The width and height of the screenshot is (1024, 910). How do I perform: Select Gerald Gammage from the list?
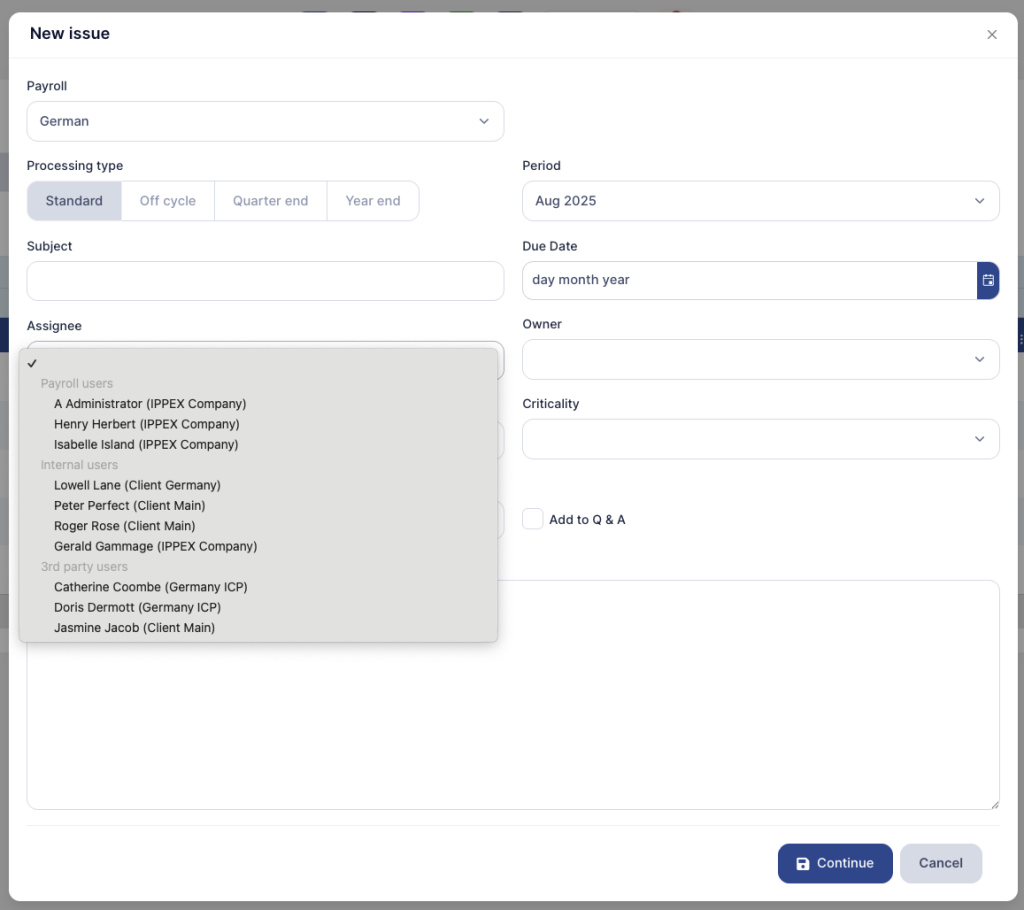pos(155,546)
